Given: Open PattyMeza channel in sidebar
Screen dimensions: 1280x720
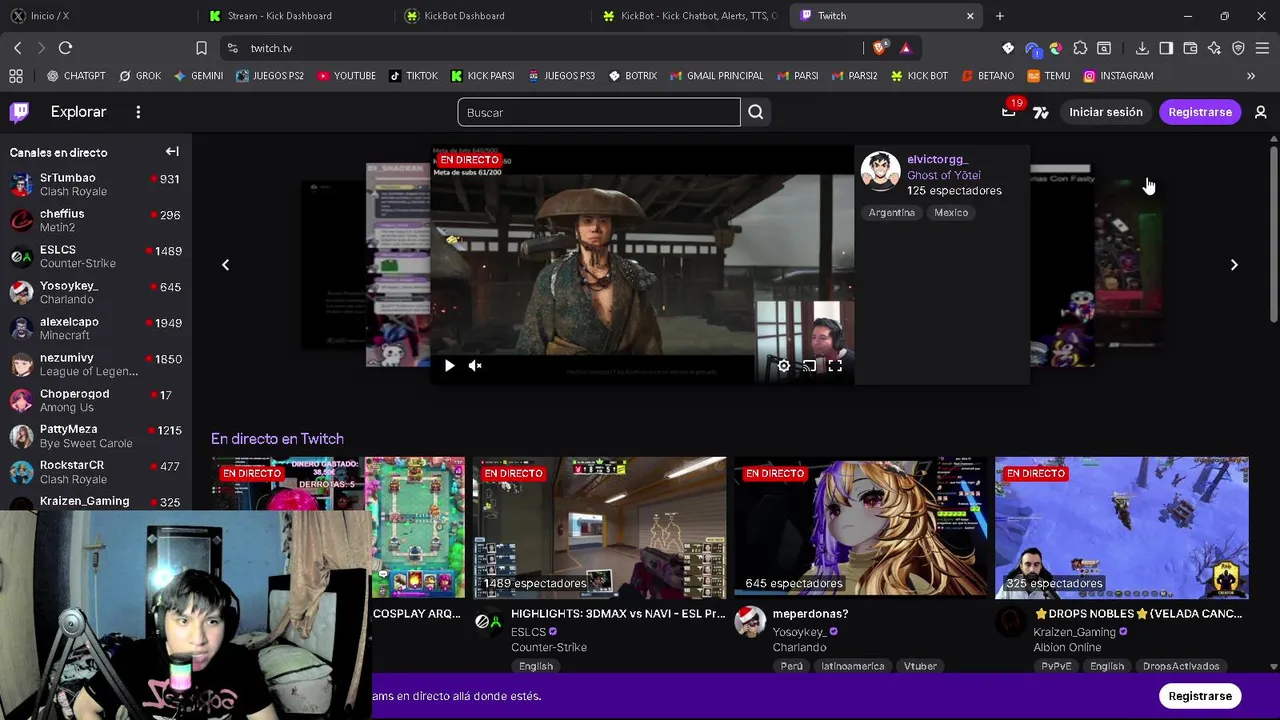Looking at the screenshot, I should pos(96,436).
